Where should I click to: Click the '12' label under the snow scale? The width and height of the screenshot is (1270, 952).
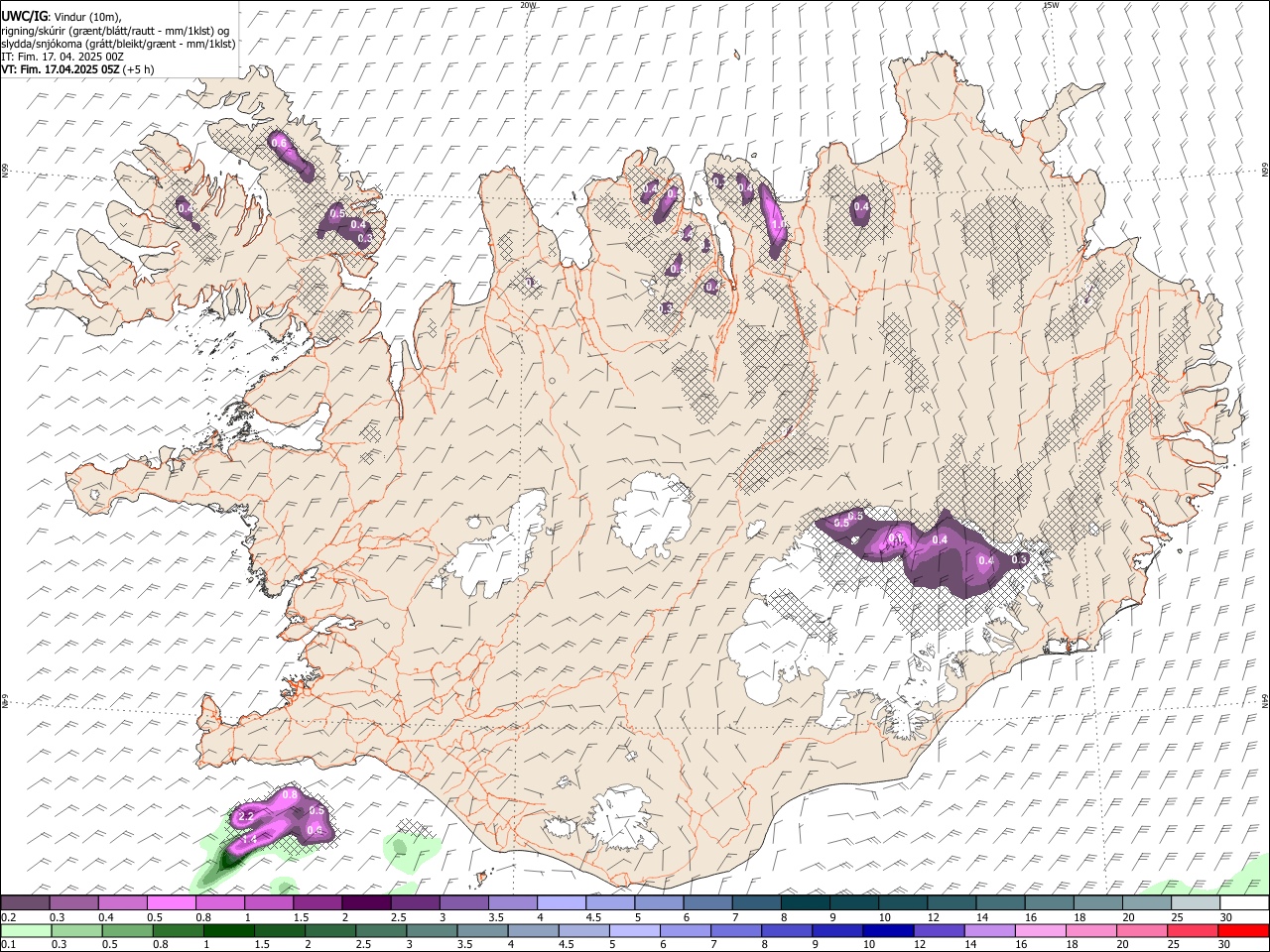point(933,917)
